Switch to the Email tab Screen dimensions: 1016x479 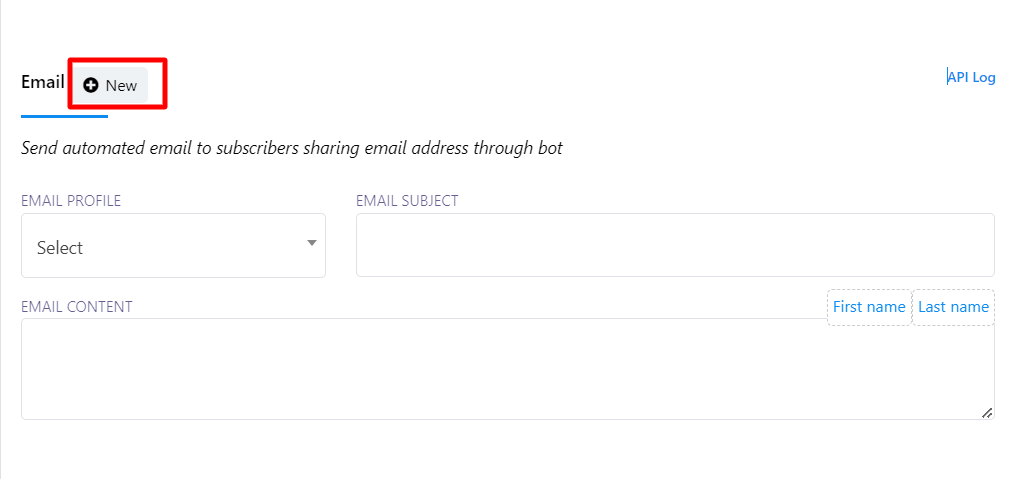[43, 82]
